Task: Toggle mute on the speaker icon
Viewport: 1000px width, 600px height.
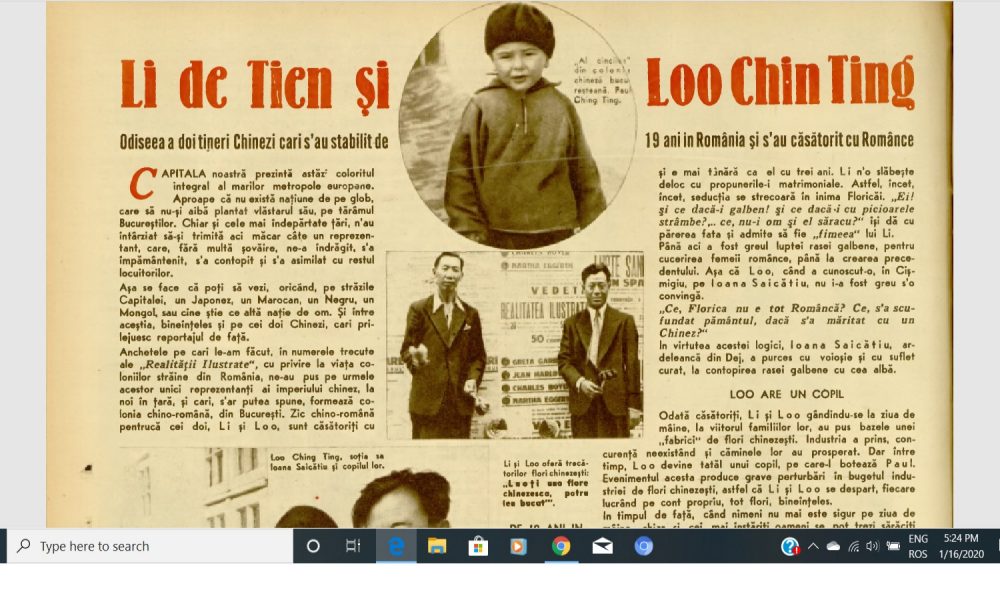Action: (x=872, y=548)
